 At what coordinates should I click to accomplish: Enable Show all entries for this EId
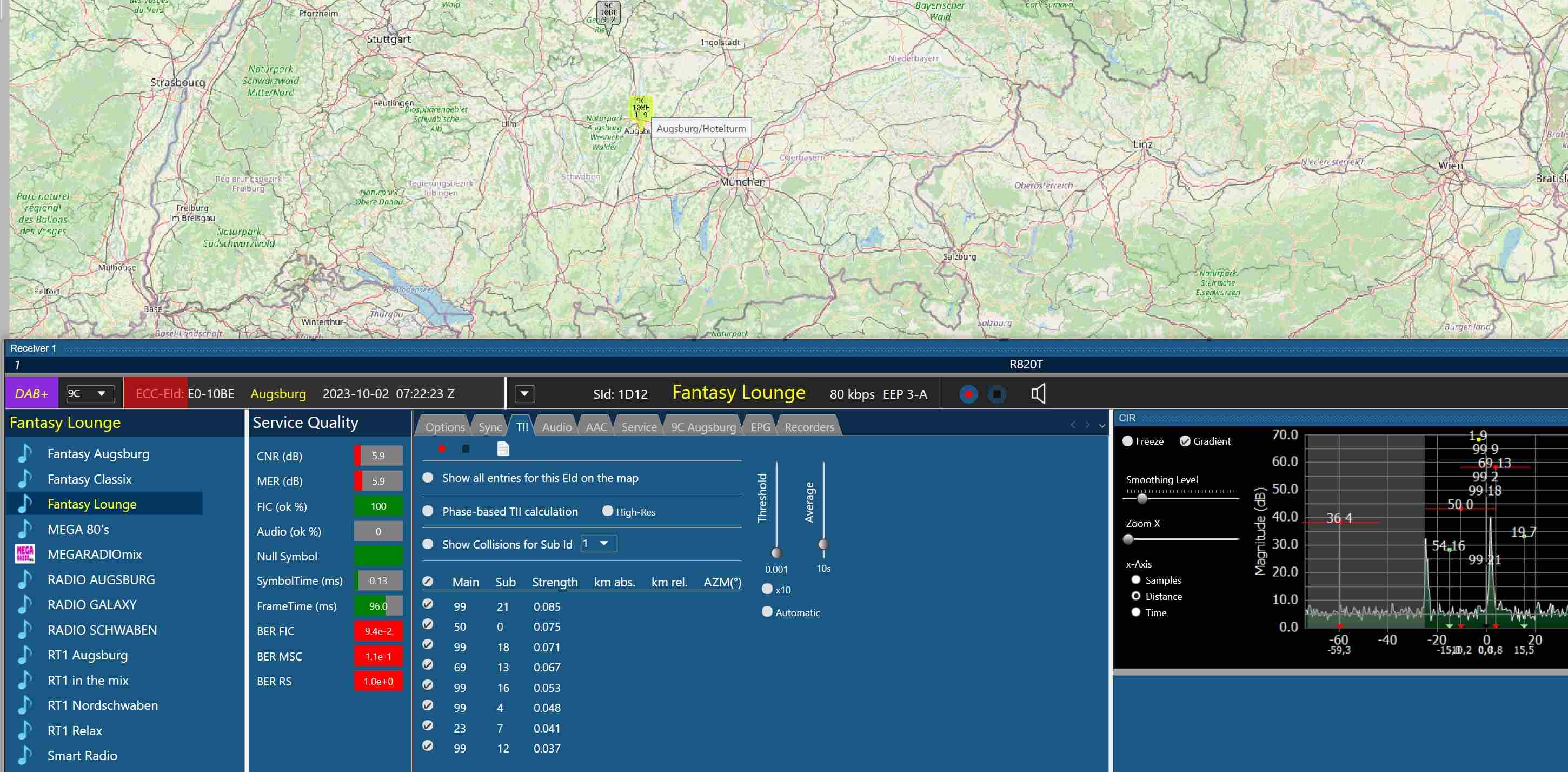point(428,478)
